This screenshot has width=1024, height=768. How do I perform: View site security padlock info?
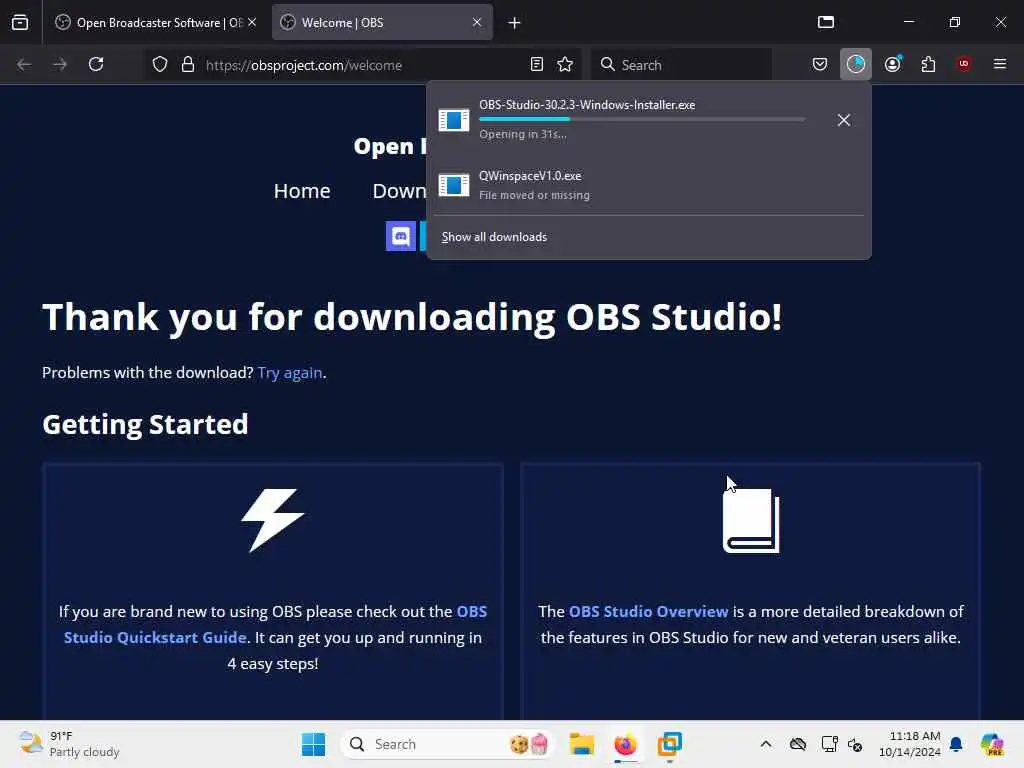pyautogui.click(x=188, y=64)
